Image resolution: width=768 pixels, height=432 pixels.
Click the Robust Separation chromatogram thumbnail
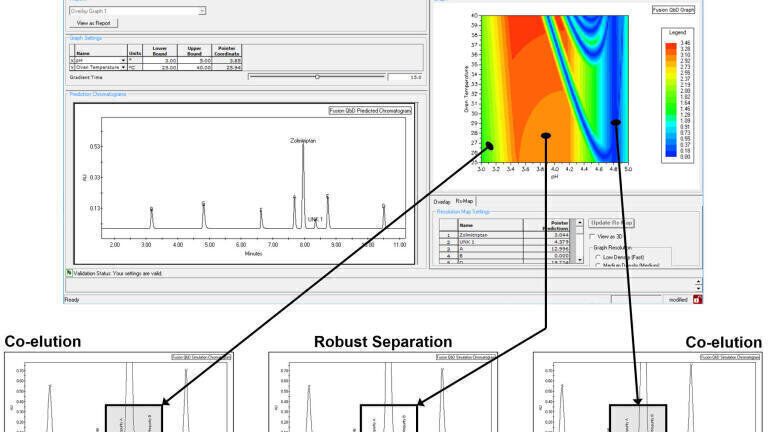[x=383, y=392]
